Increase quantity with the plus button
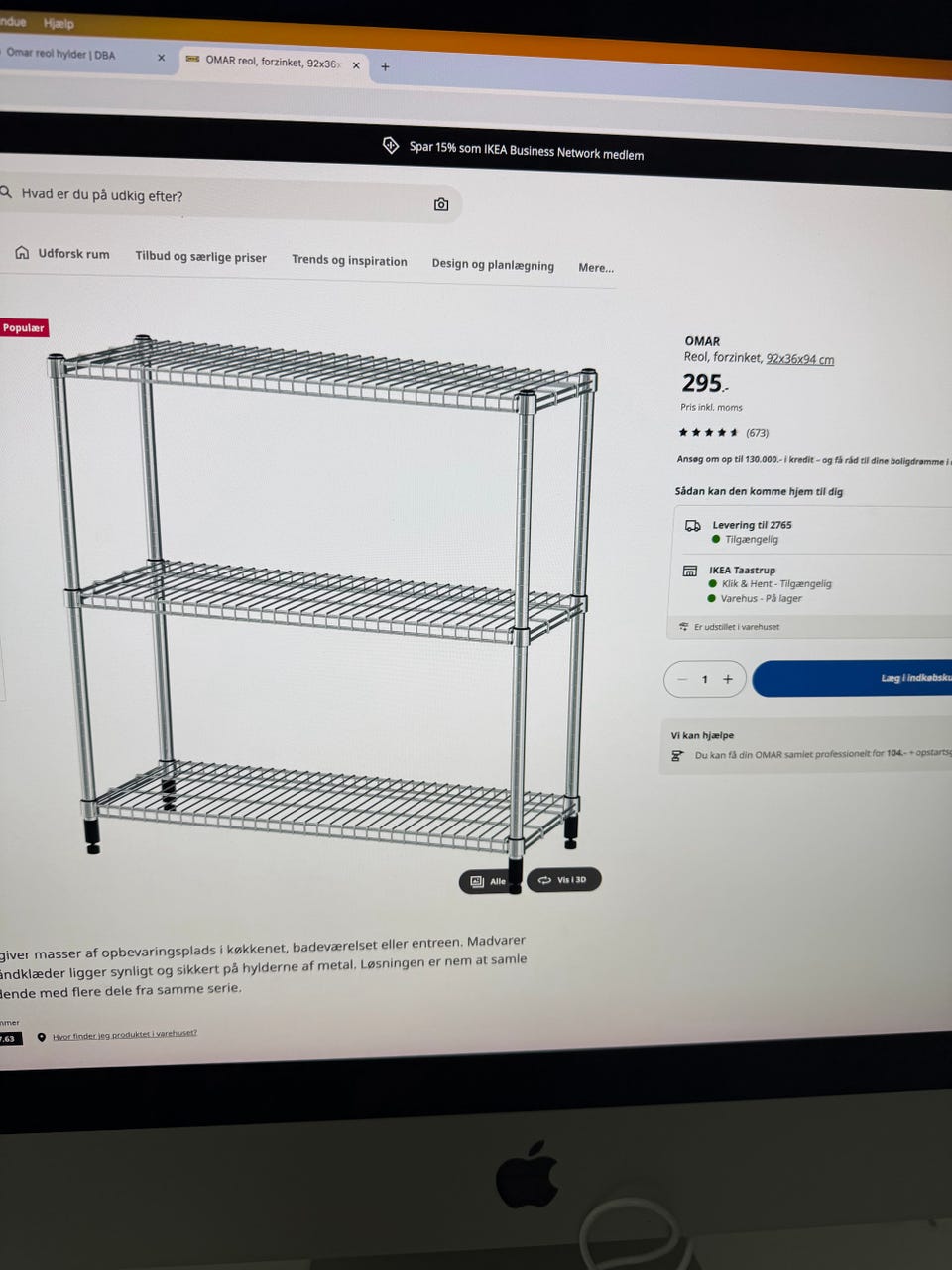952x1270 pixels. (x=728, y=679)
